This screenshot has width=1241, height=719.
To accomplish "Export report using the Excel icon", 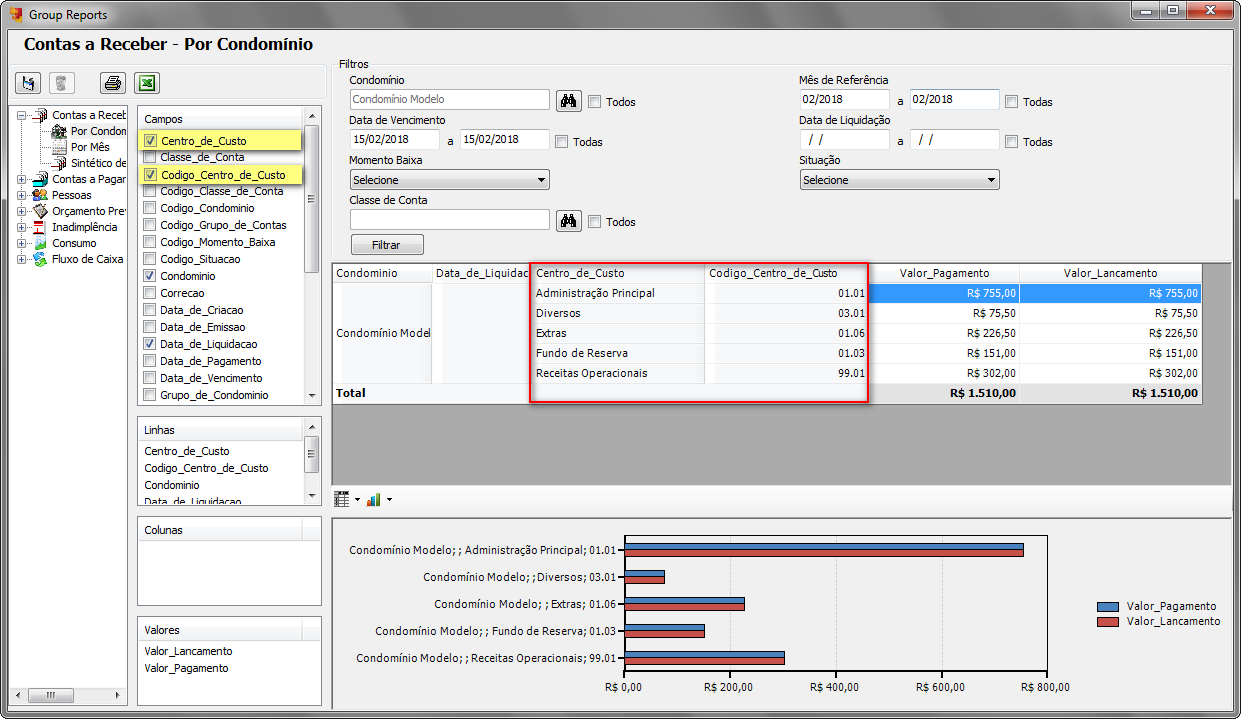I will click(147, 83).
